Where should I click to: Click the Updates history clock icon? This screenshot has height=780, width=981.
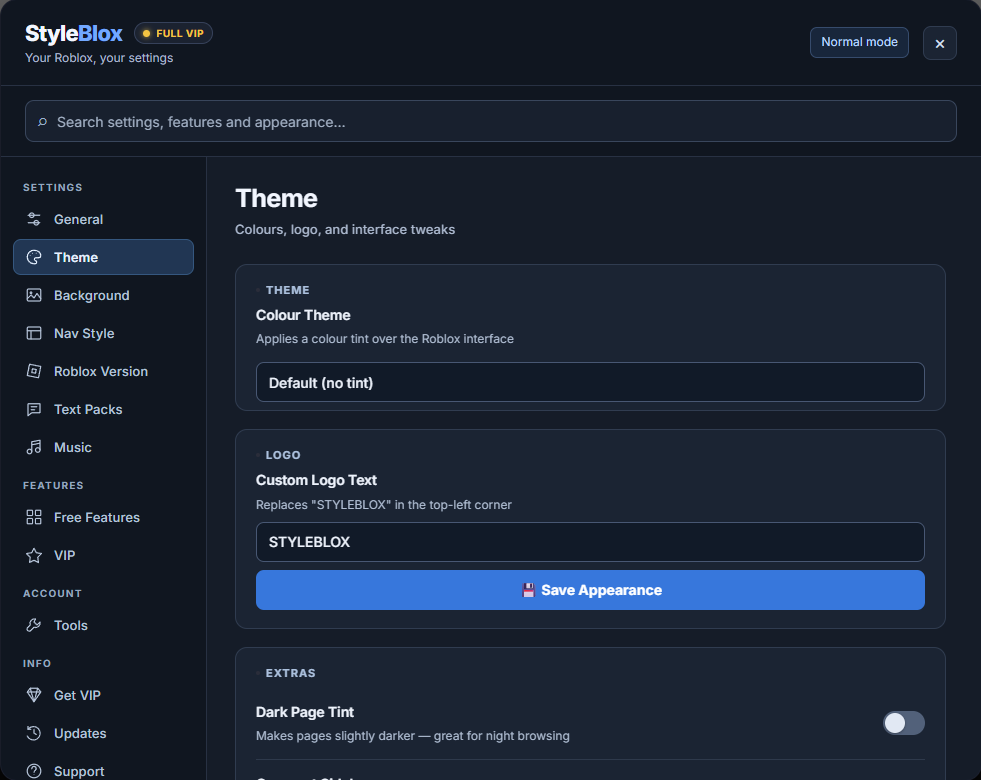(34, 733)
